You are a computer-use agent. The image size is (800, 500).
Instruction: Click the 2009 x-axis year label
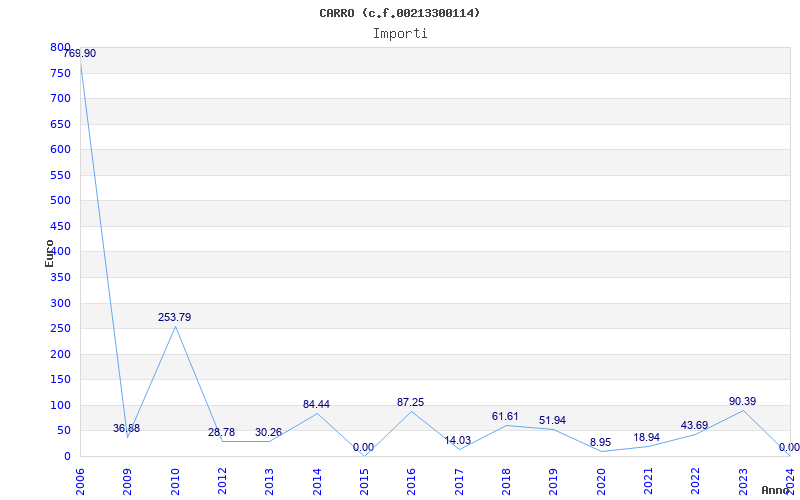(x=128, y=482)
